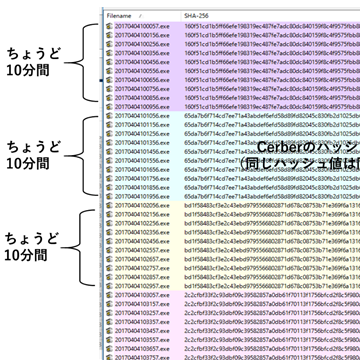Screen dimensions: 360x360
Task: Click the hash starting 160f51cd in the first row
Action: pyautogui.click(x=272, y=26)
